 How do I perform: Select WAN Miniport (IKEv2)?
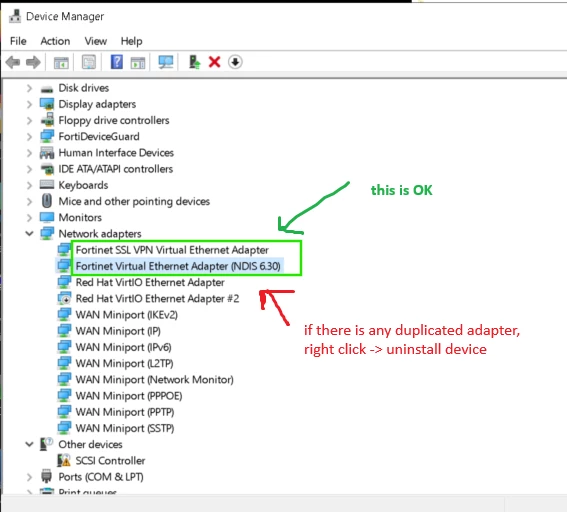pos(127,315)
